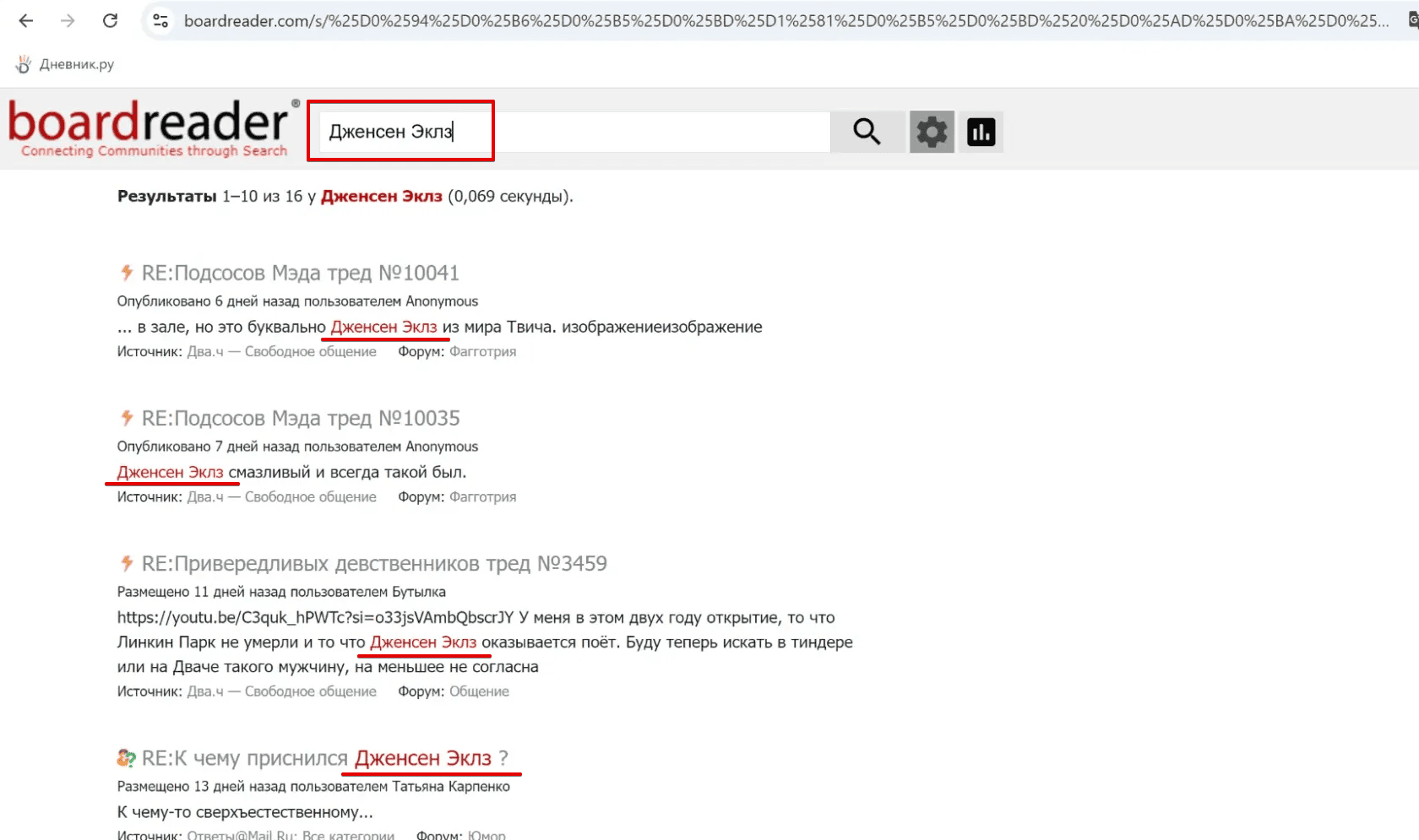The width and height of the screenshot is (1419, 840).
Task: Focus the search box containing Дженсен Эклз
Action: coord(574,132)
